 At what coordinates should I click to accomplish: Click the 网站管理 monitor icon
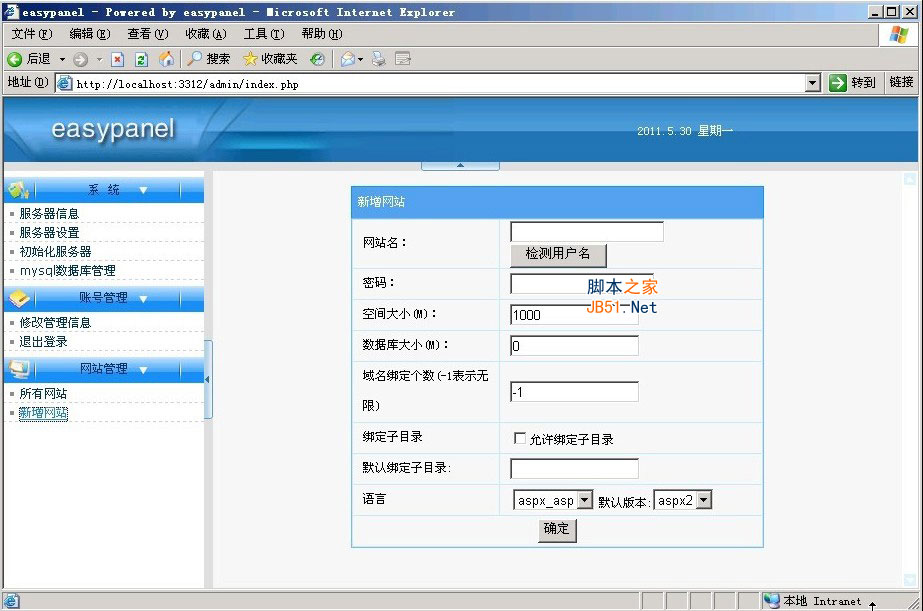(x=19, y=368)
